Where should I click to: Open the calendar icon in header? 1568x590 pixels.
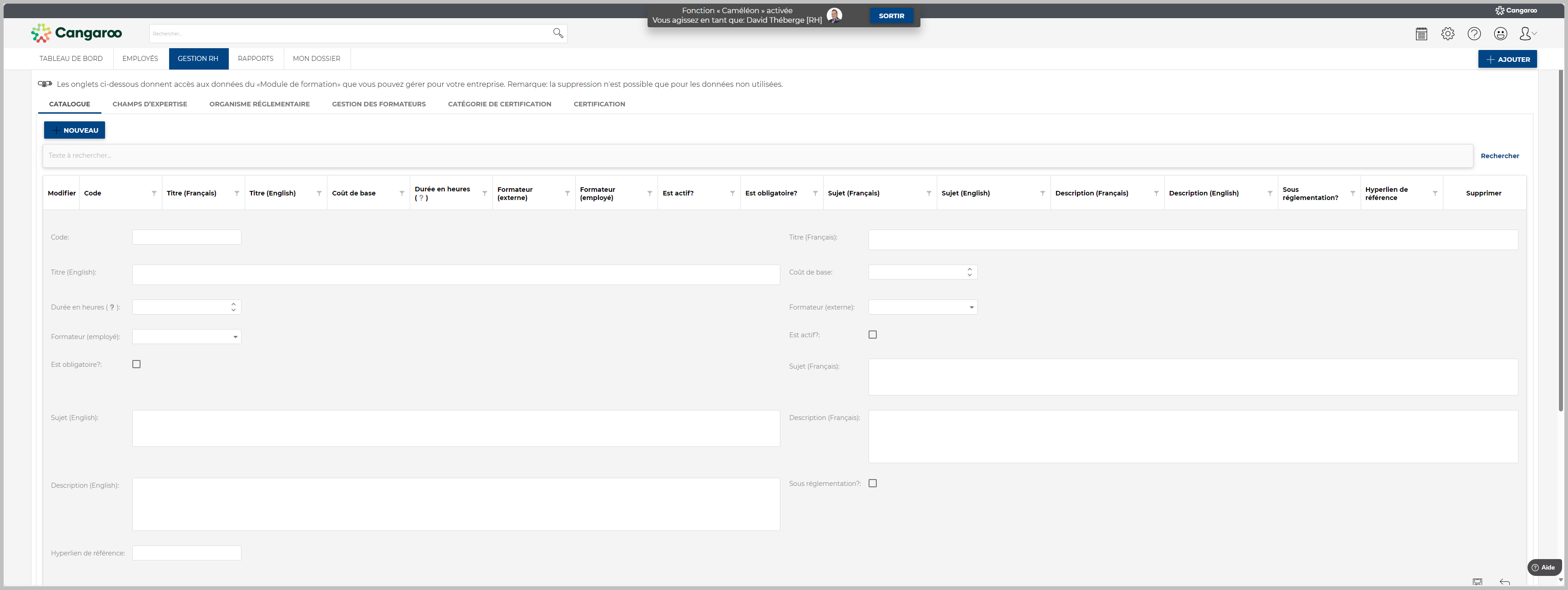coord(1421,34)
